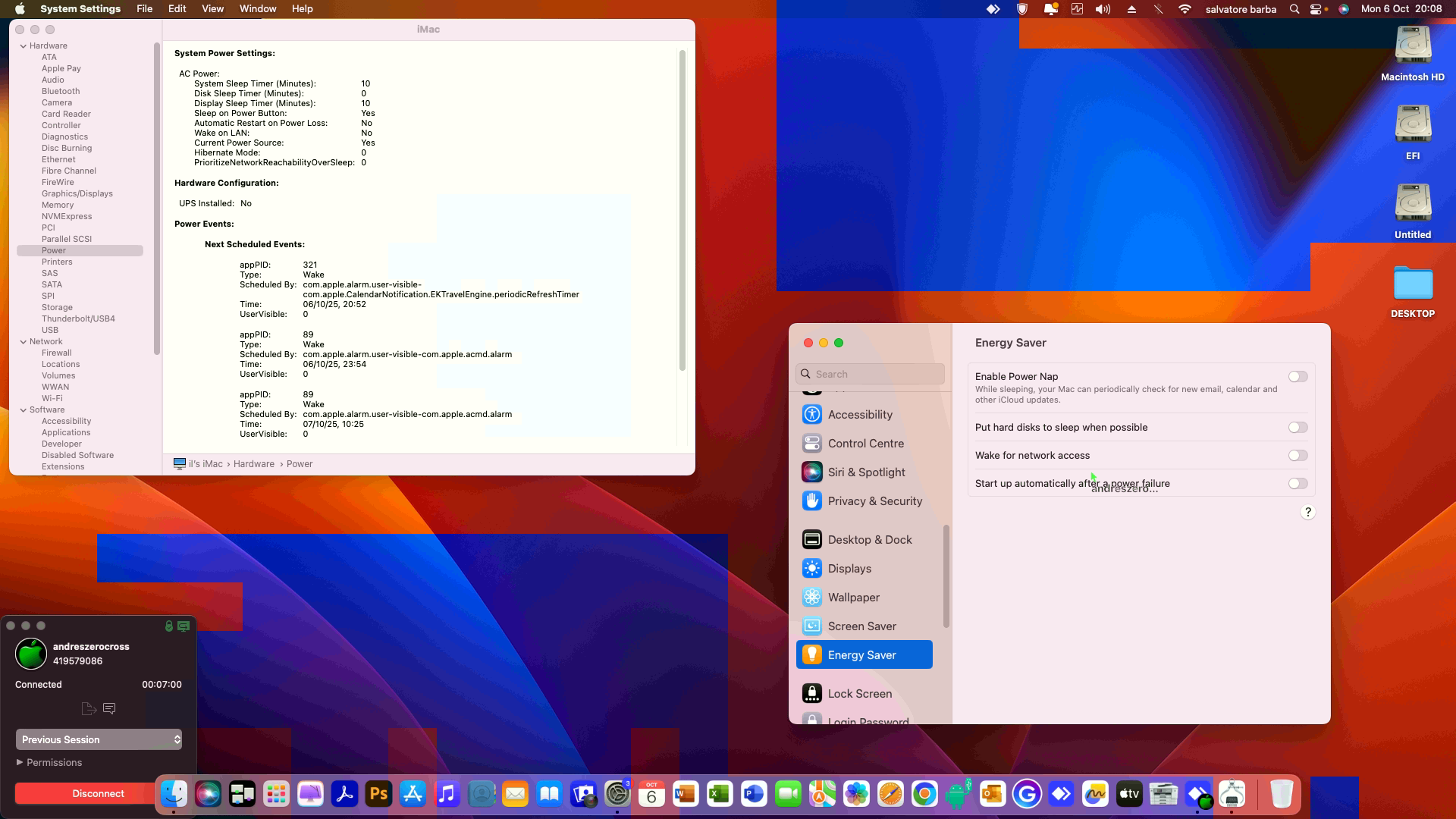Toggle Put hard disks to sleep when possible
Viewport: 1456px width, 819px height.
[1298, 427]
